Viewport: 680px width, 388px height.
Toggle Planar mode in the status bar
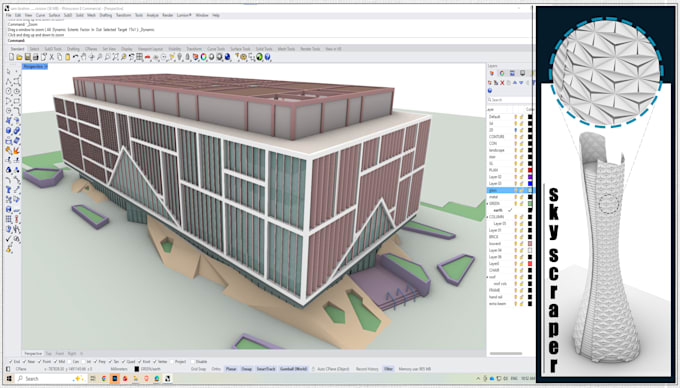231,369
